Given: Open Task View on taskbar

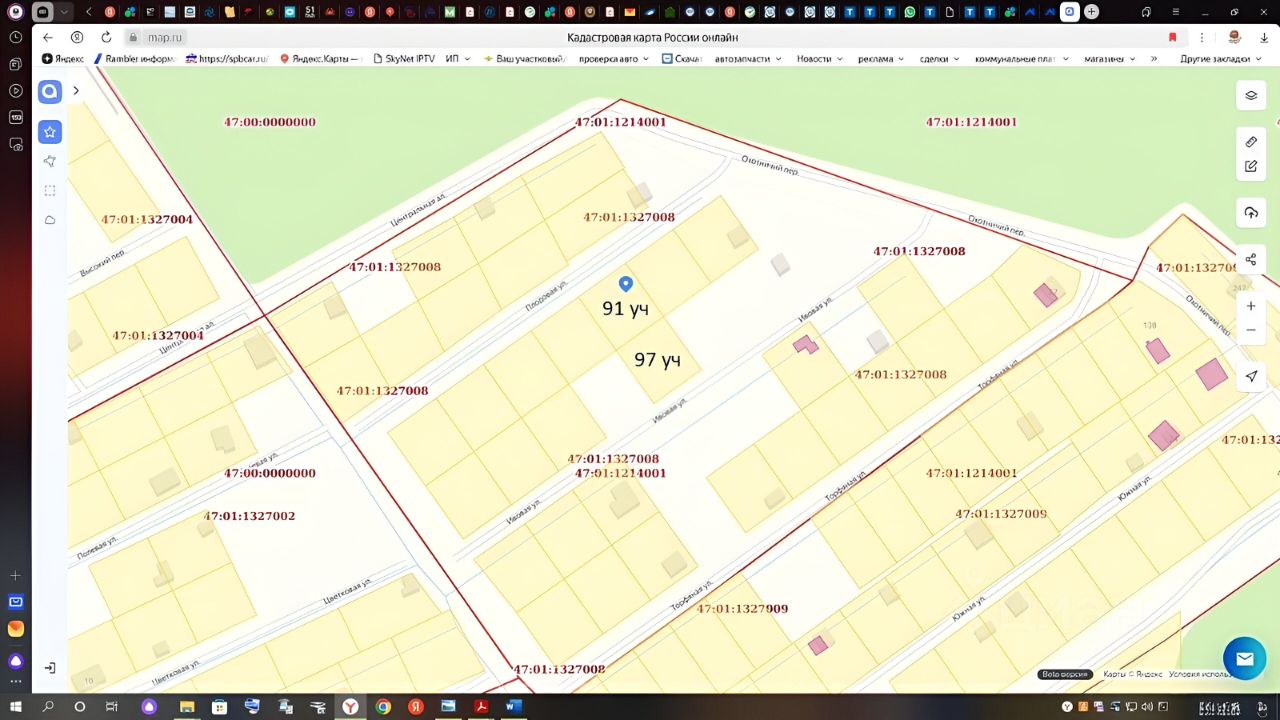Looking at the screenshot, I should [x=112, y=707].
